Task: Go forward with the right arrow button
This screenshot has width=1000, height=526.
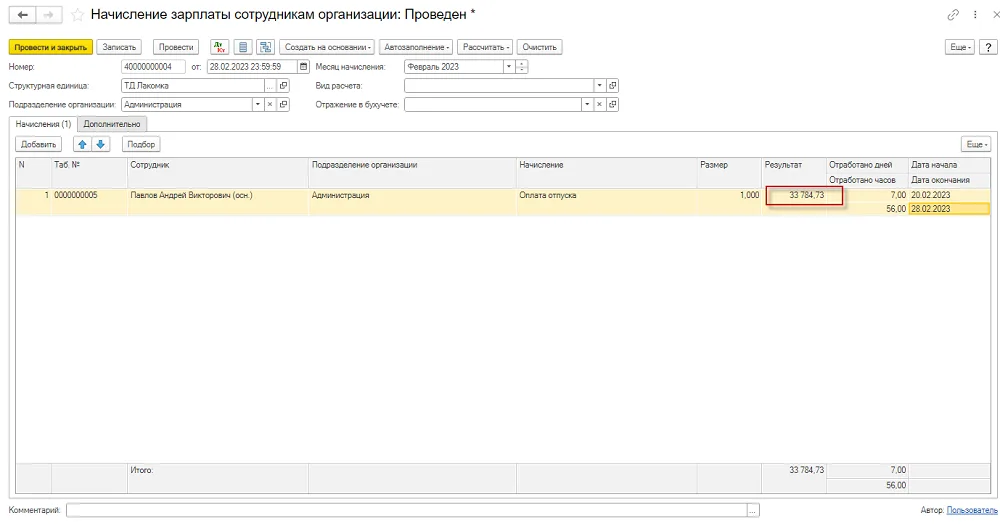Action: (x=49, y=15)
